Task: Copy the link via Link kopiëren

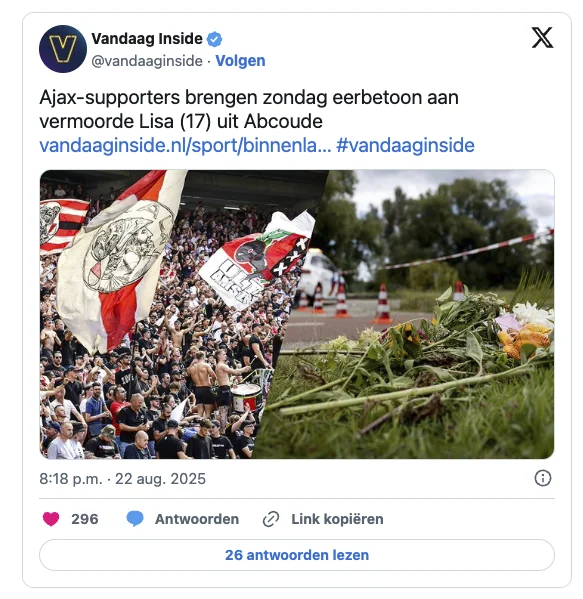Action: [337, 519]
